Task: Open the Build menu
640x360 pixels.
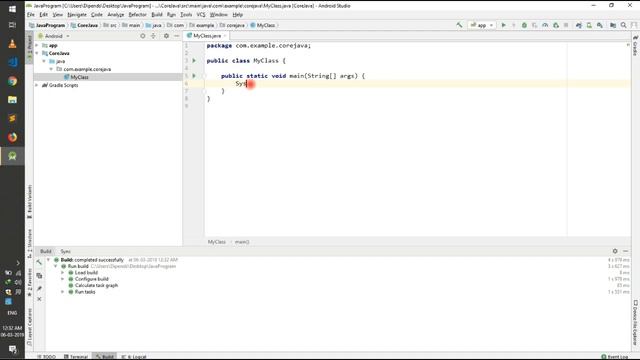Action: (157, 15)
